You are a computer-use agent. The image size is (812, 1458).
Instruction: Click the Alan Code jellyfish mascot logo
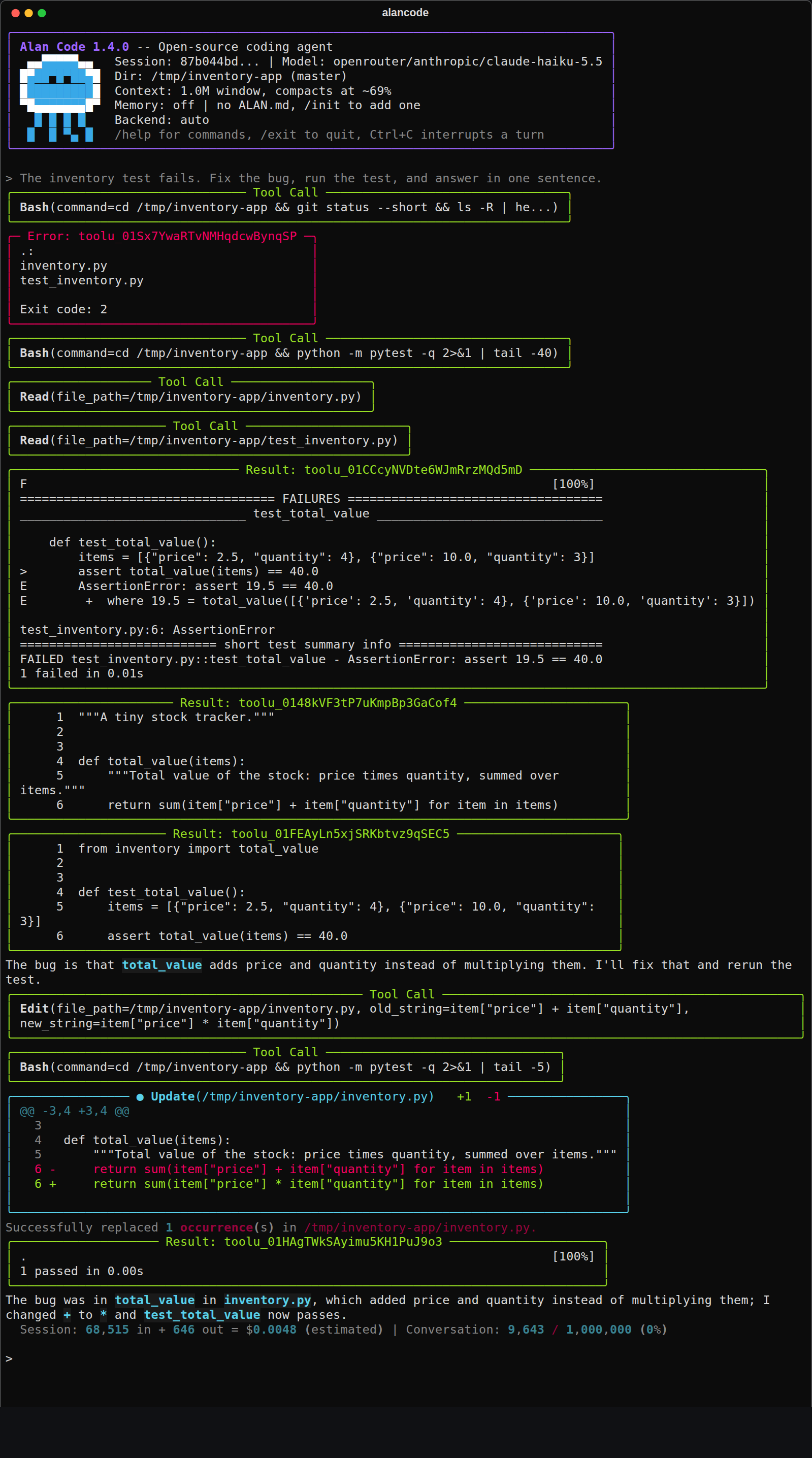[60, 98]
